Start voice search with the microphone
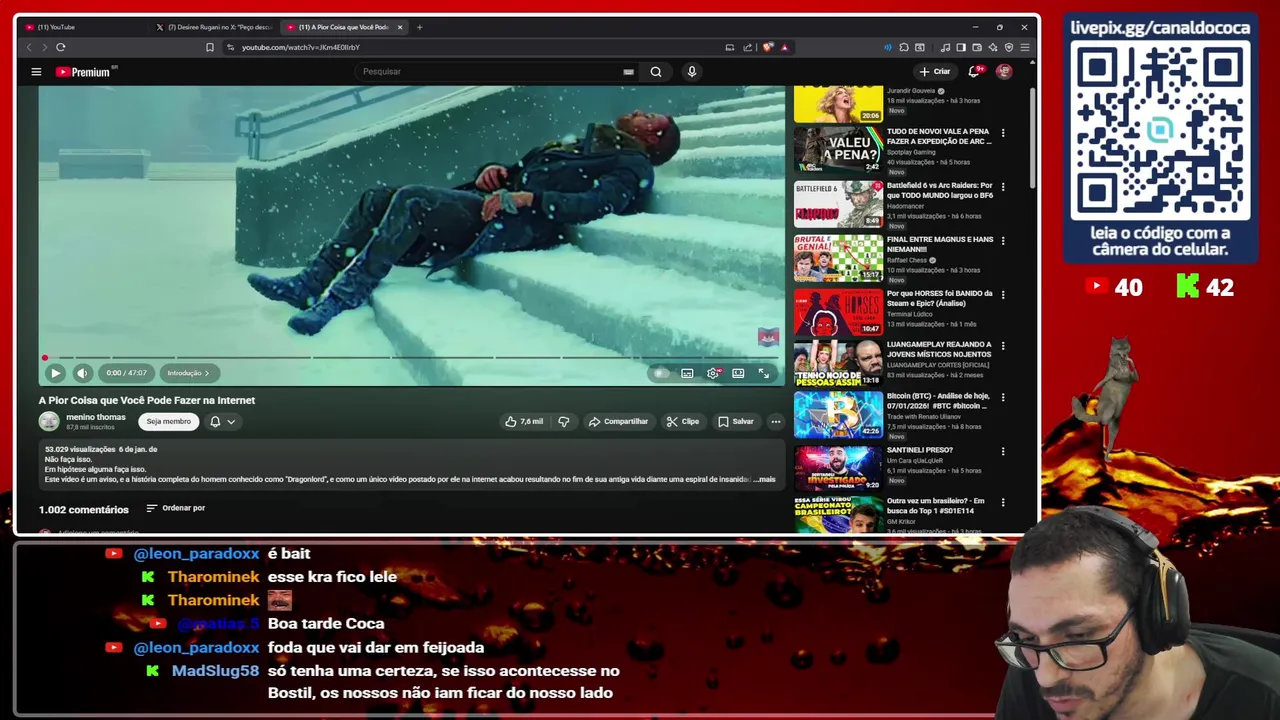The width and height of the screenshot is (1280, 720). 691,71
